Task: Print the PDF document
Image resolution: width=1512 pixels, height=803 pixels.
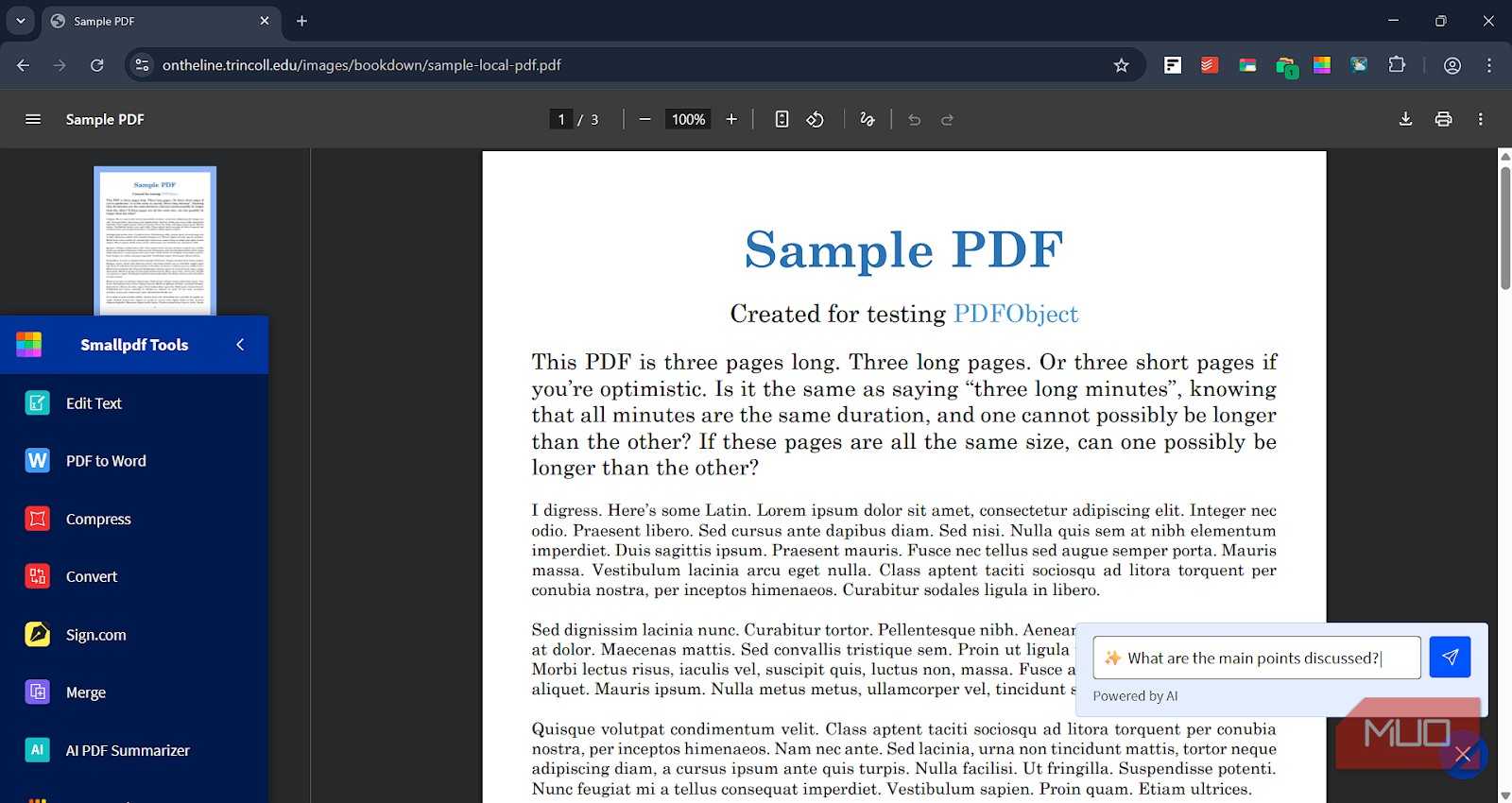Action: click(1443, 119)
